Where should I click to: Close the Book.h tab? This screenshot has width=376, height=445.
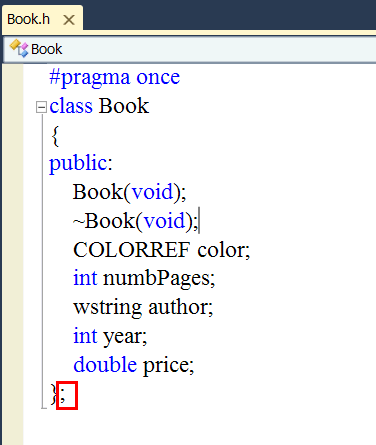coord(69,20)
